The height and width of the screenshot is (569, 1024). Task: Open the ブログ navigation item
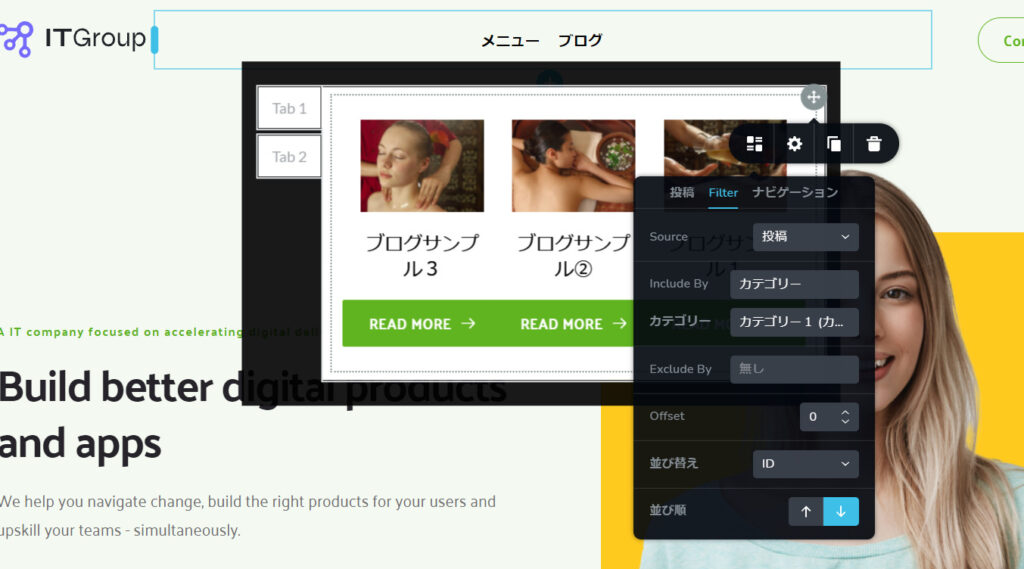580,41
